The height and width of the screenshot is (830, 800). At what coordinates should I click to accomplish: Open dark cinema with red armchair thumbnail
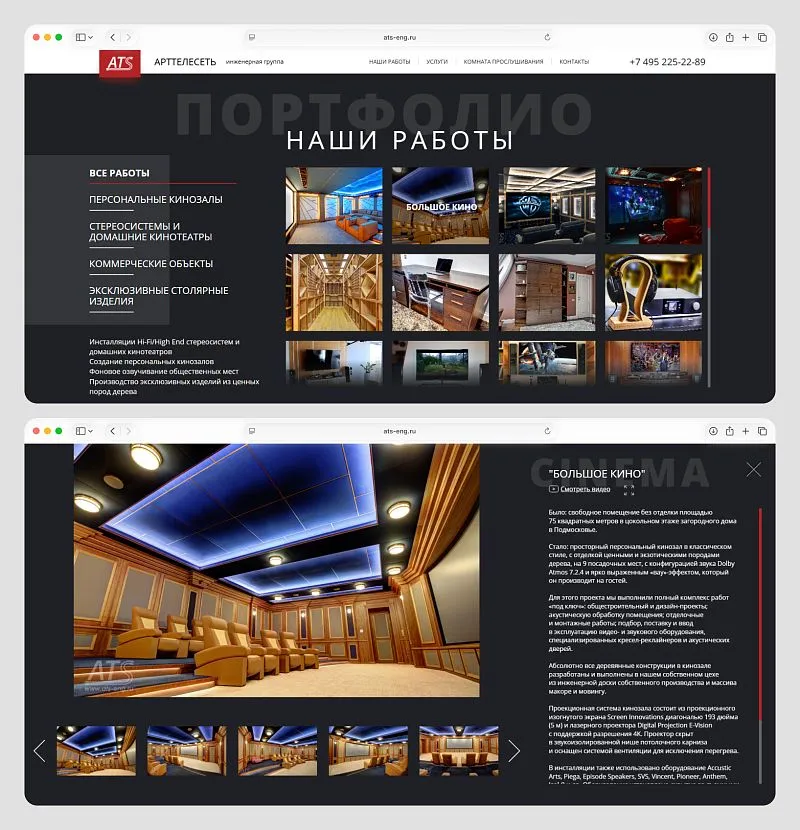click(x=653, y=206)
